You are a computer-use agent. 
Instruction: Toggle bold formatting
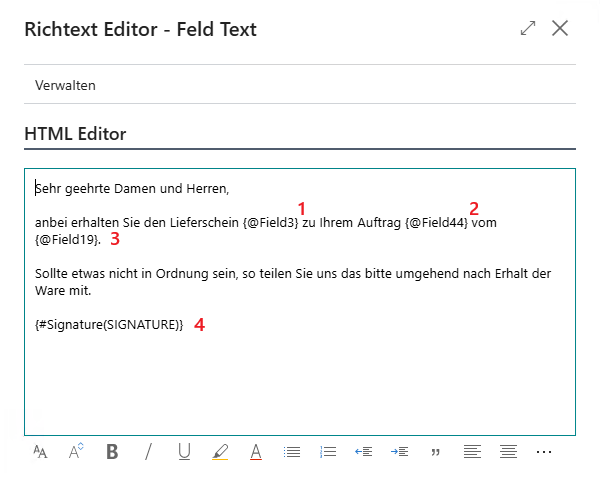pos(112,452)
